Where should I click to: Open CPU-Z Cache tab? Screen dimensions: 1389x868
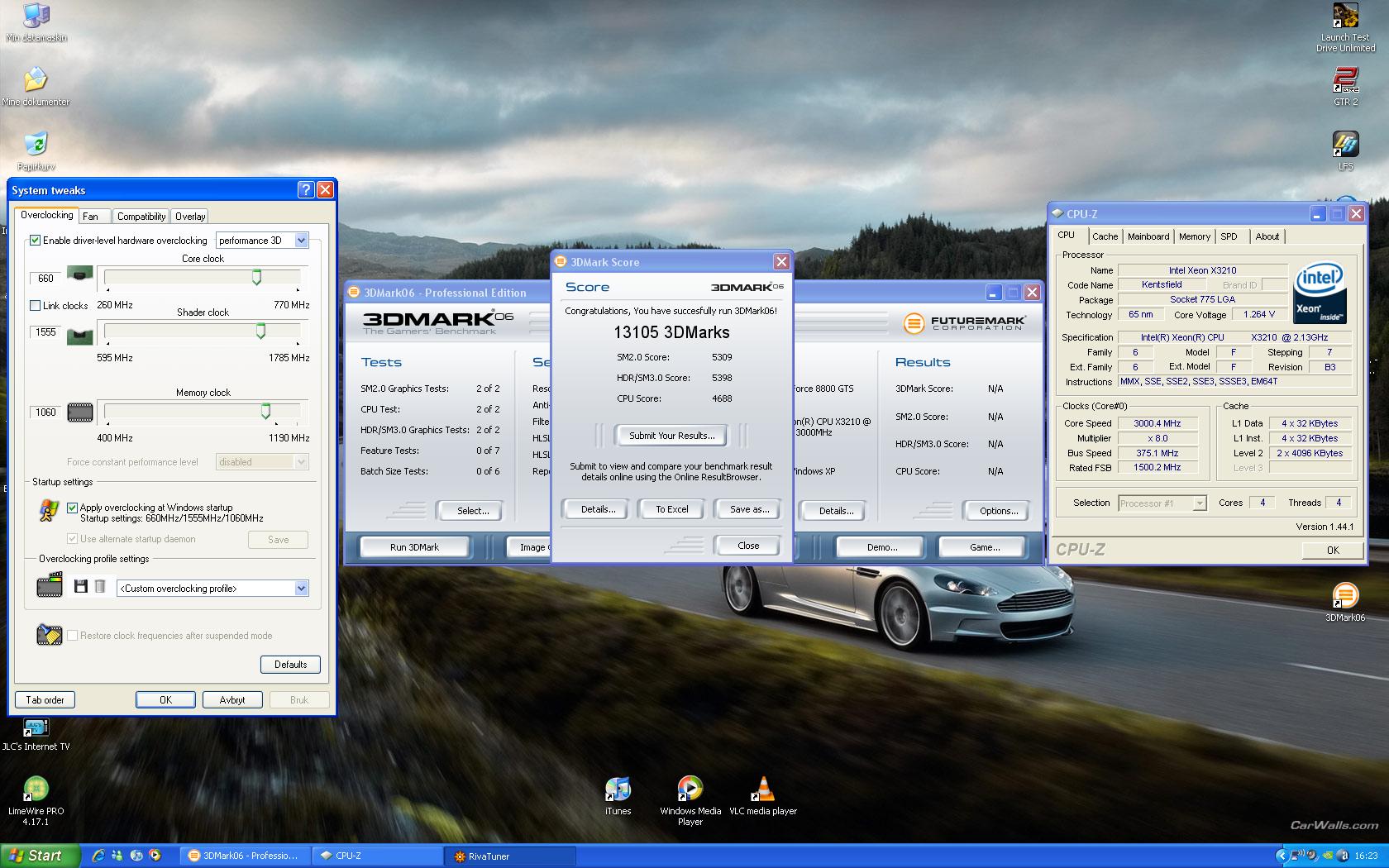click(x=1105, y=236)
